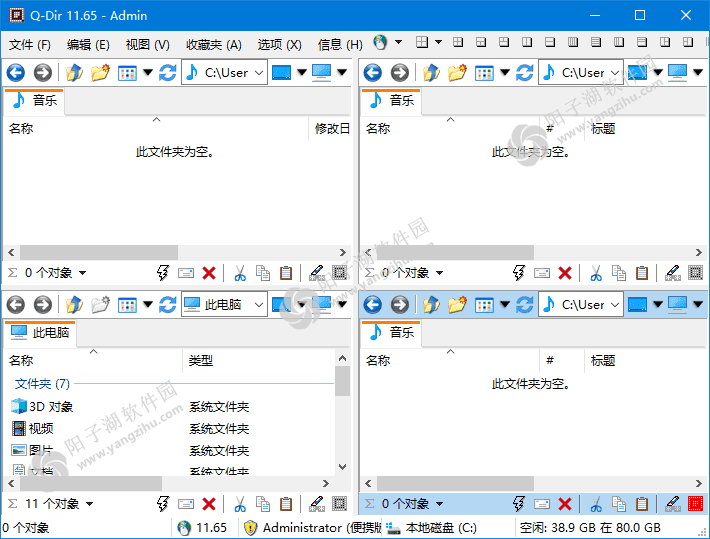
Task: Click the red selection icon in bottom-right pane
Action: coord(696,504)
